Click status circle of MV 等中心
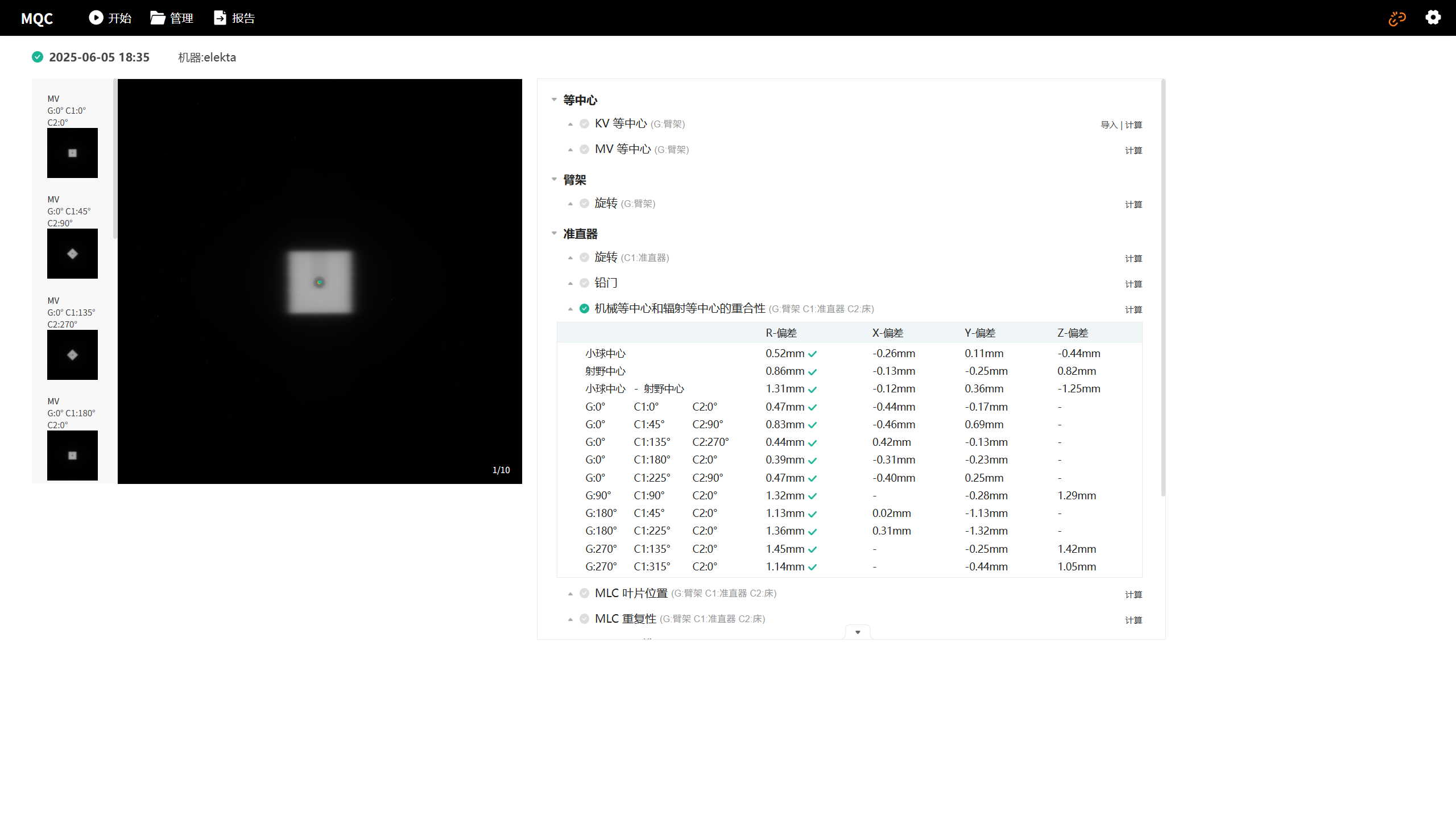1456x828 pixels. (x=584, y=150)
